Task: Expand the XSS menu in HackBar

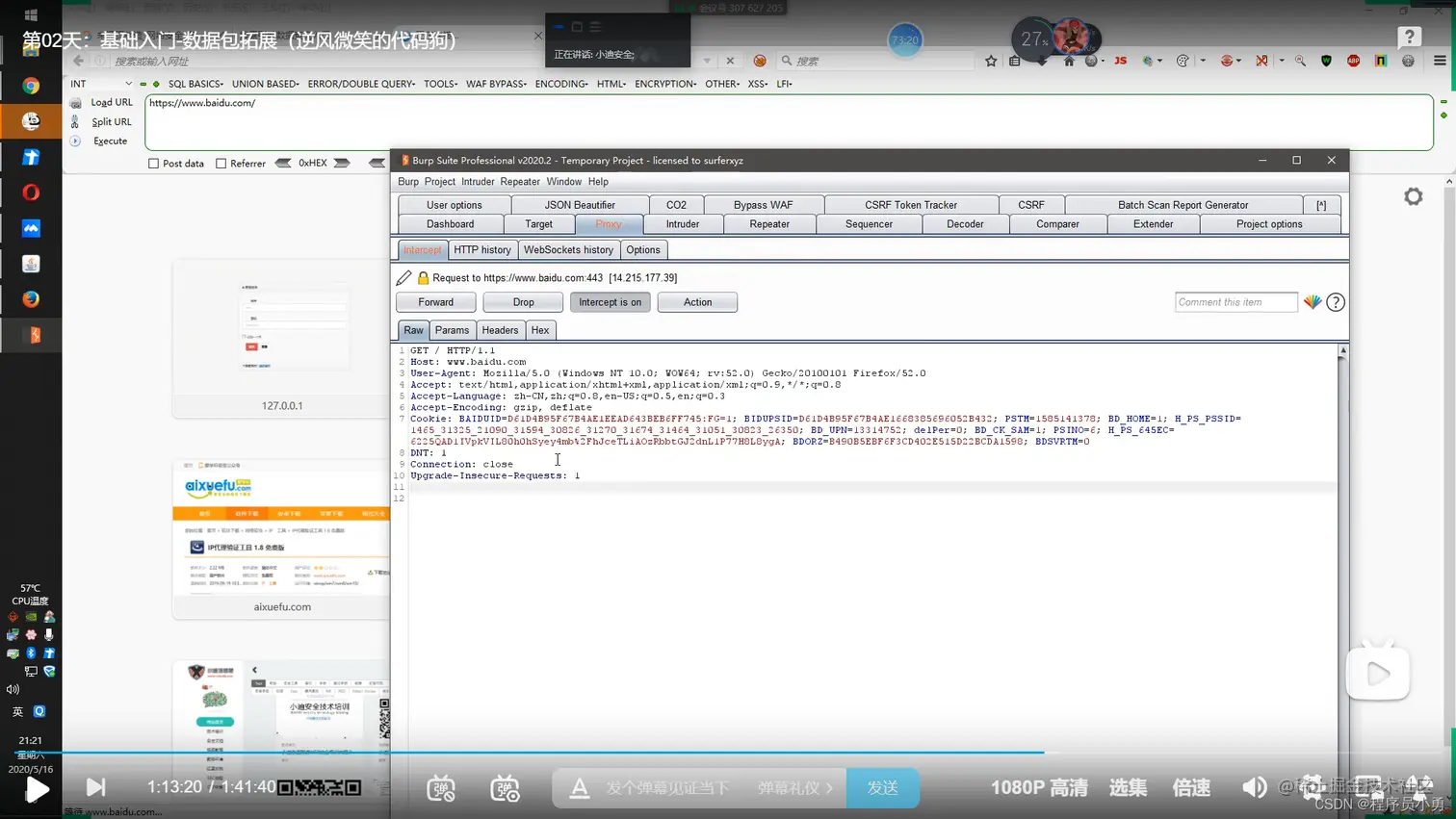Action: [758, 84]
